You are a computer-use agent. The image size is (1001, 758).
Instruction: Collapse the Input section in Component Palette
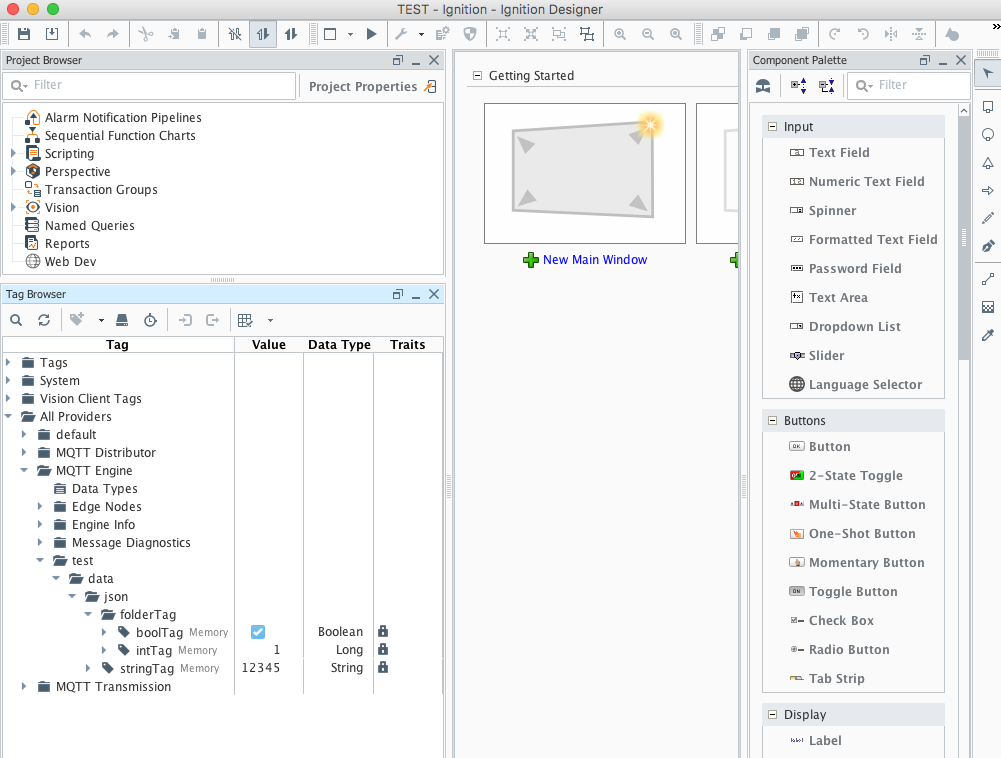[772, 126]
